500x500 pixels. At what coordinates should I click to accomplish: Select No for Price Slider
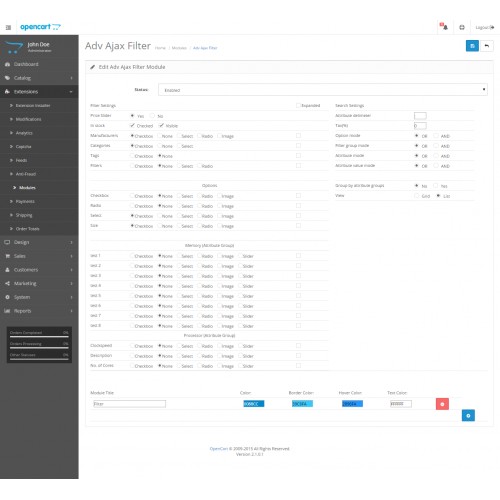pyautogui.click(x=152, y=116)
